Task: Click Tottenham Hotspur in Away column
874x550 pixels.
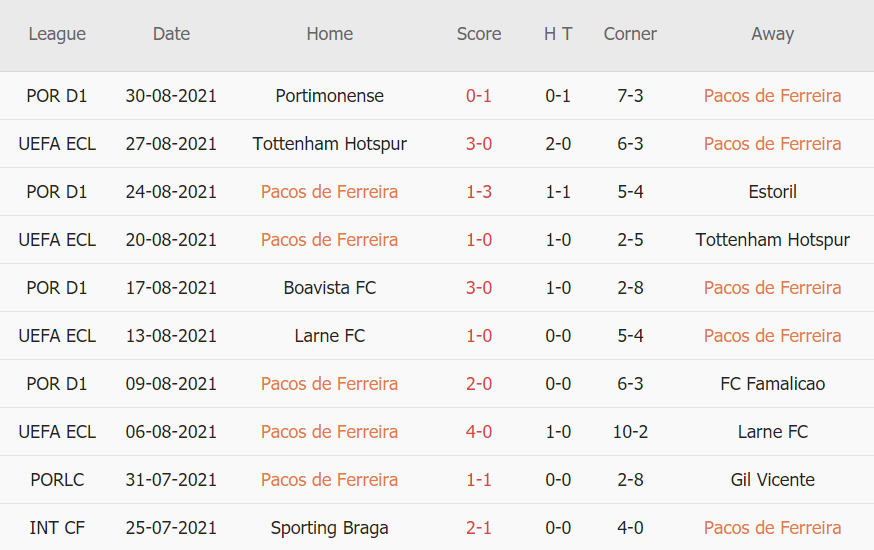Action: (x=772, y=240)
